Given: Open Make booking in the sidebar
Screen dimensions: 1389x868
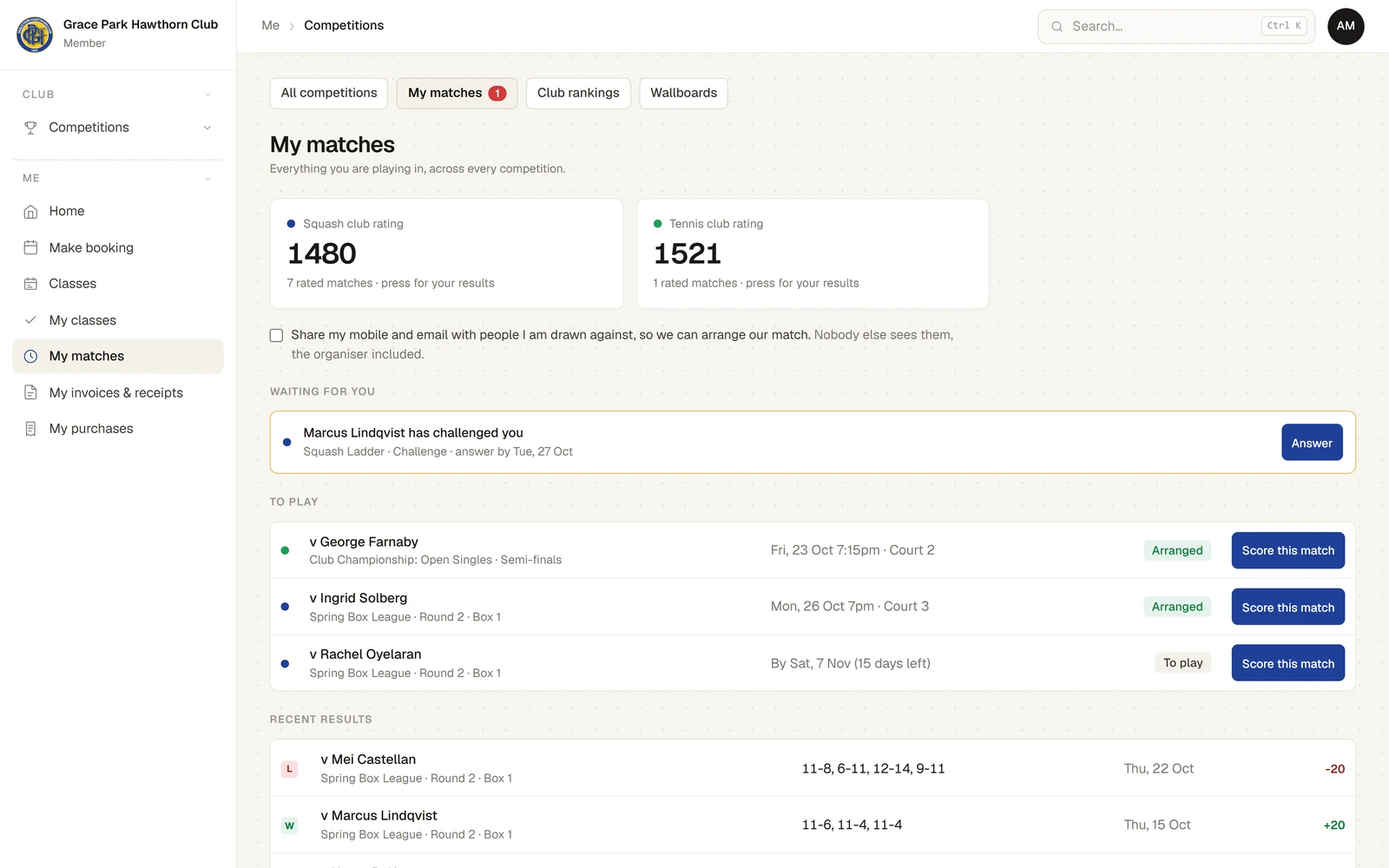Looking at the screenshot, I should [118, 247].
